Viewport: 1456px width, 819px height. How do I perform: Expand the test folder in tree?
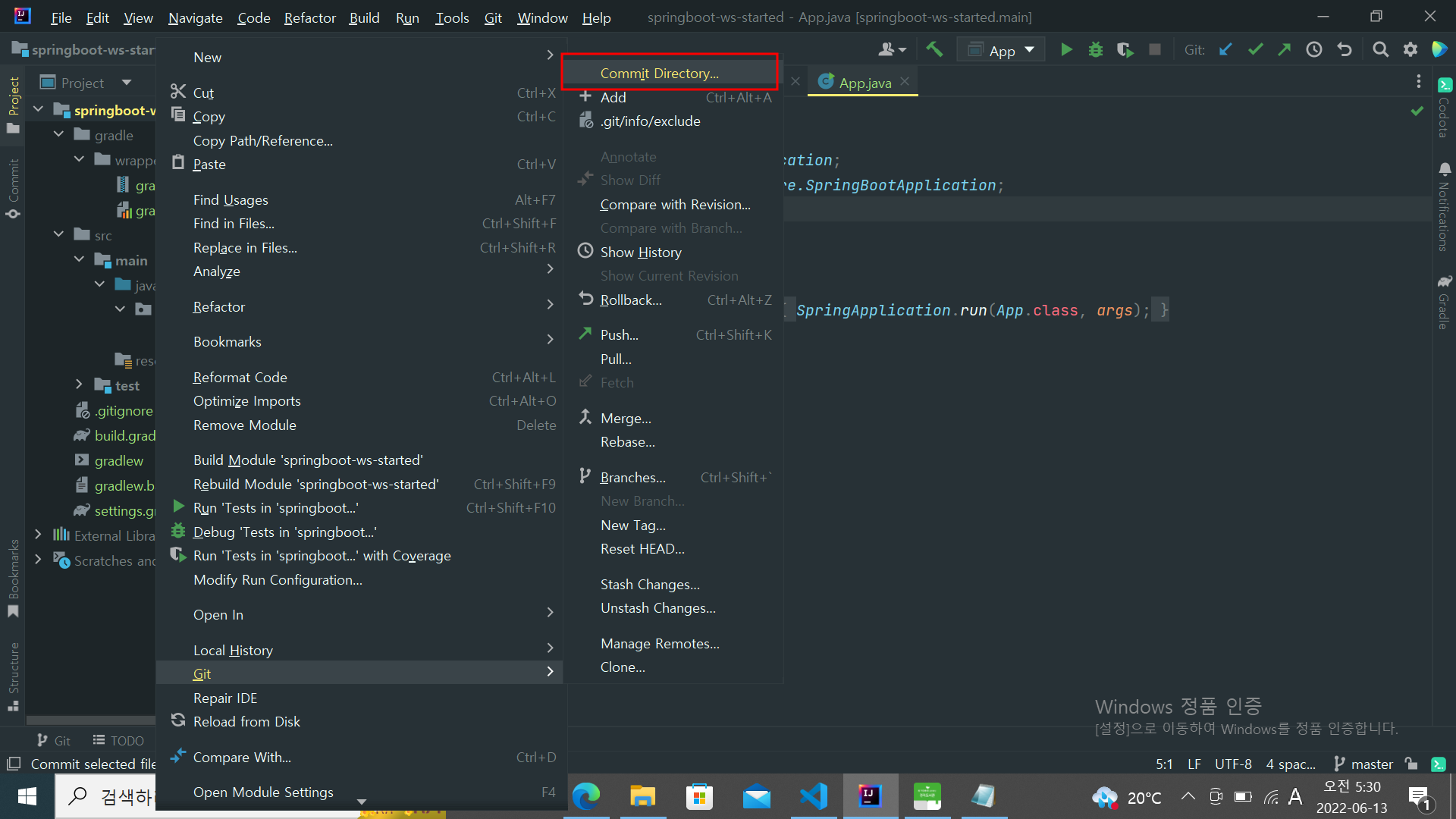tap(79, 385)
